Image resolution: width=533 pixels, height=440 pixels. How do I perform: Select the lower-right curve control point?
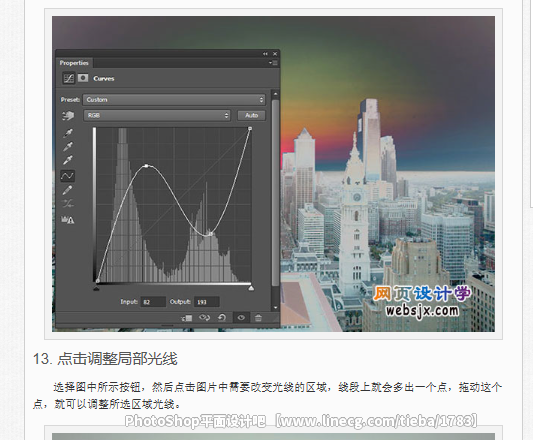(210, 234)
